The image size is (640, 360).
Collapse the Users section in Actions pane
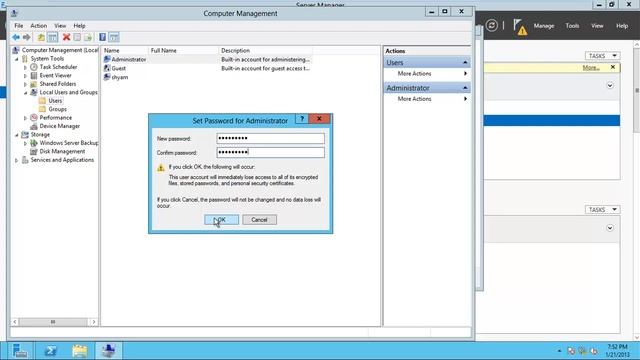click(x=465, y=62)
